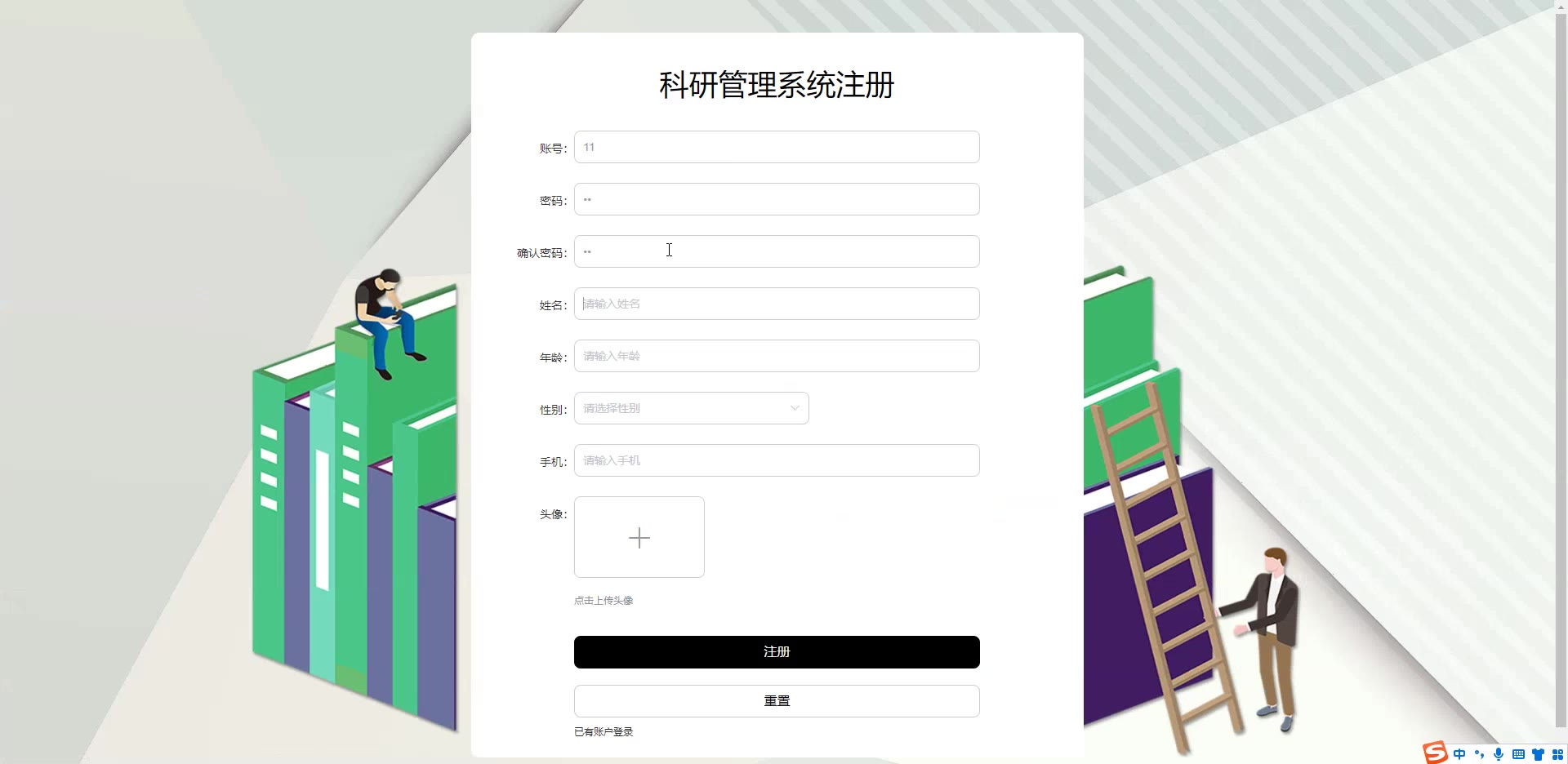1568x764 pixels.
Task: Toggle Chinese/English input mode icon
Action: click(x=1459, y=754)
